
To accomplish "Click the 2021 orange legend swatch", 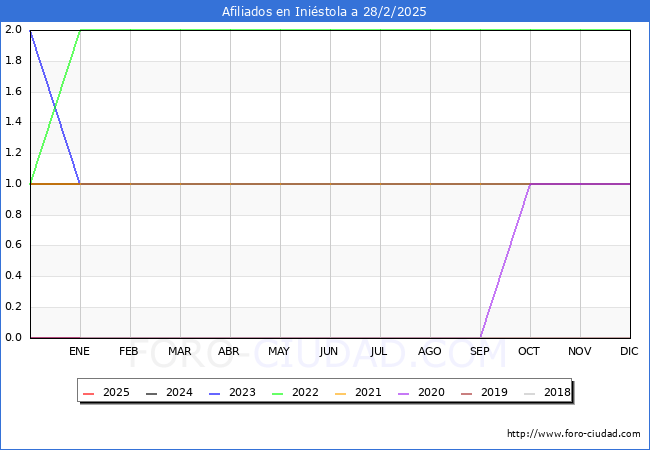I will click(x=340, y=393).
